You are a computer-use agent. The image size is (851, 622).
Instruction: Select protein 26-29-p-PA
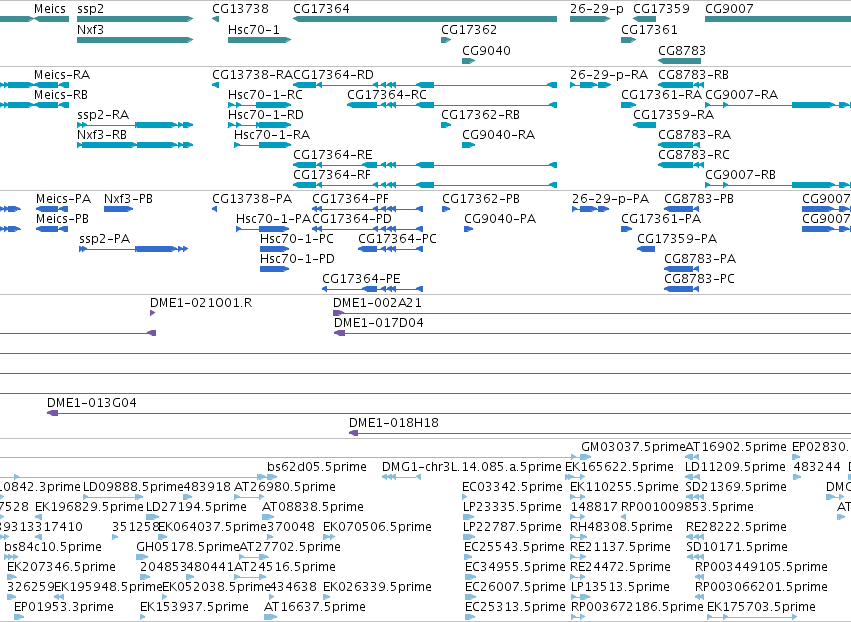click(x=611, y=199)
